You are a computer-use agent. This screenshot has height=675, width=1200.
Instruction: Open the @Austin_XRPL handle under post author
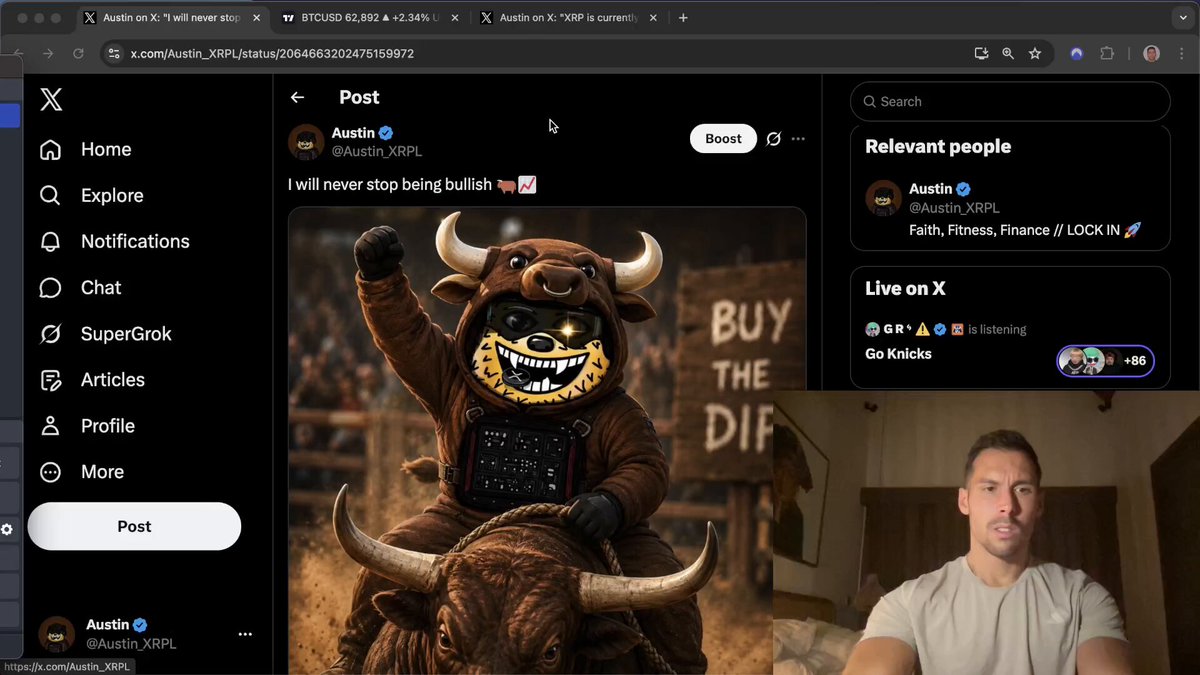point(377,151)
